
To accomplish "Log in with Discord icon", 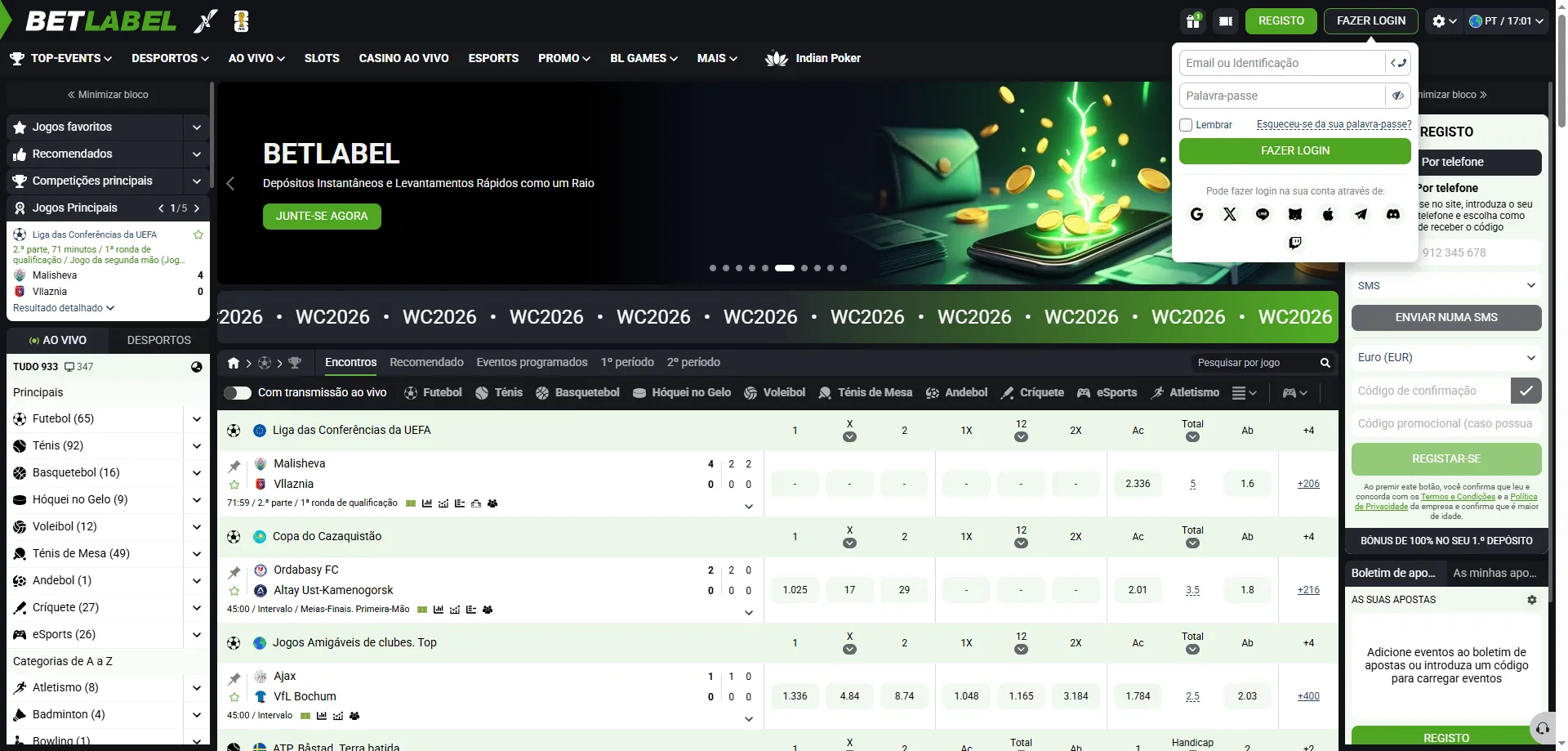I will tap(1393, 214).
